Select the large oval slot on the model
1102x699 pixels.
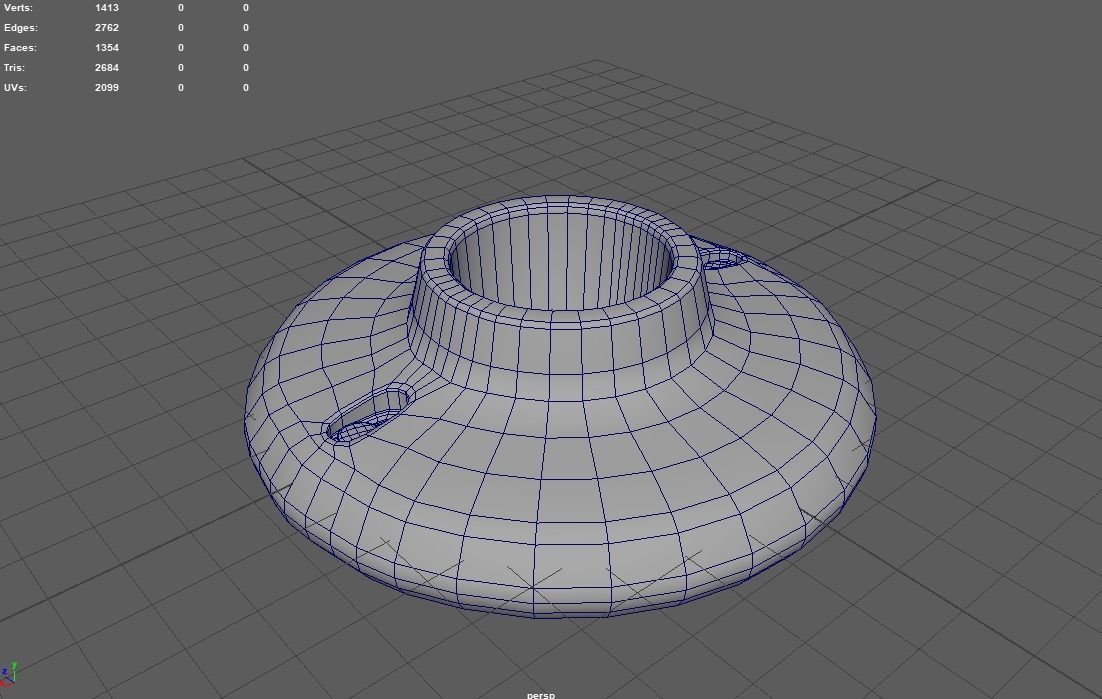368,415
